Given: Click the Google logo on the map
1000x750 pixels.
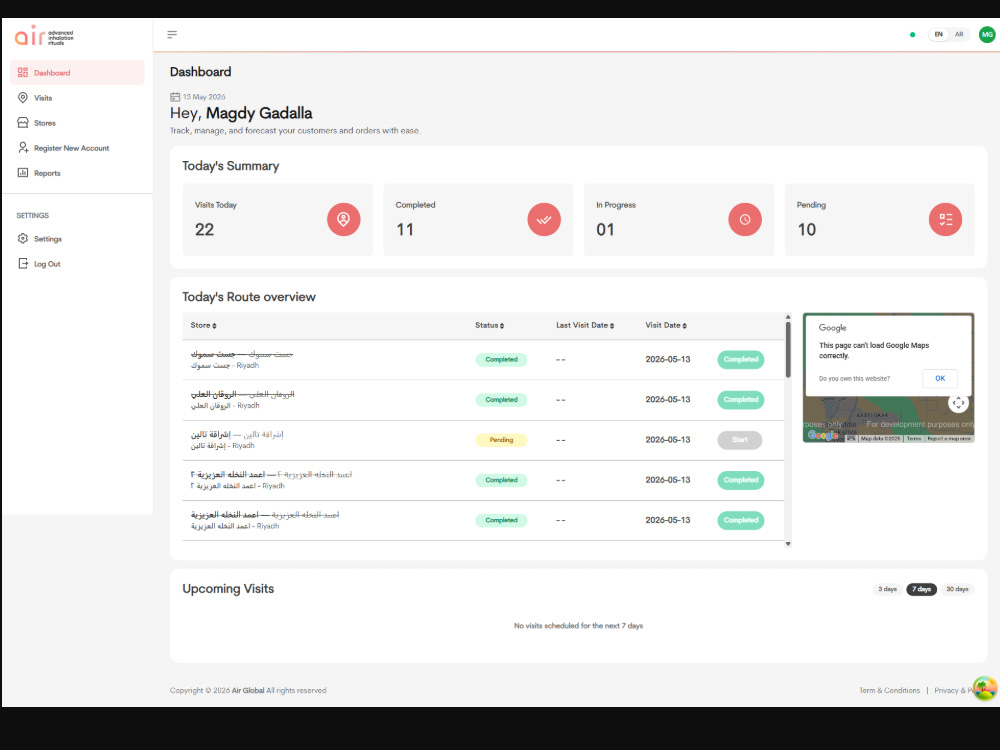Looking at the screenshot, I should [822, 436].
